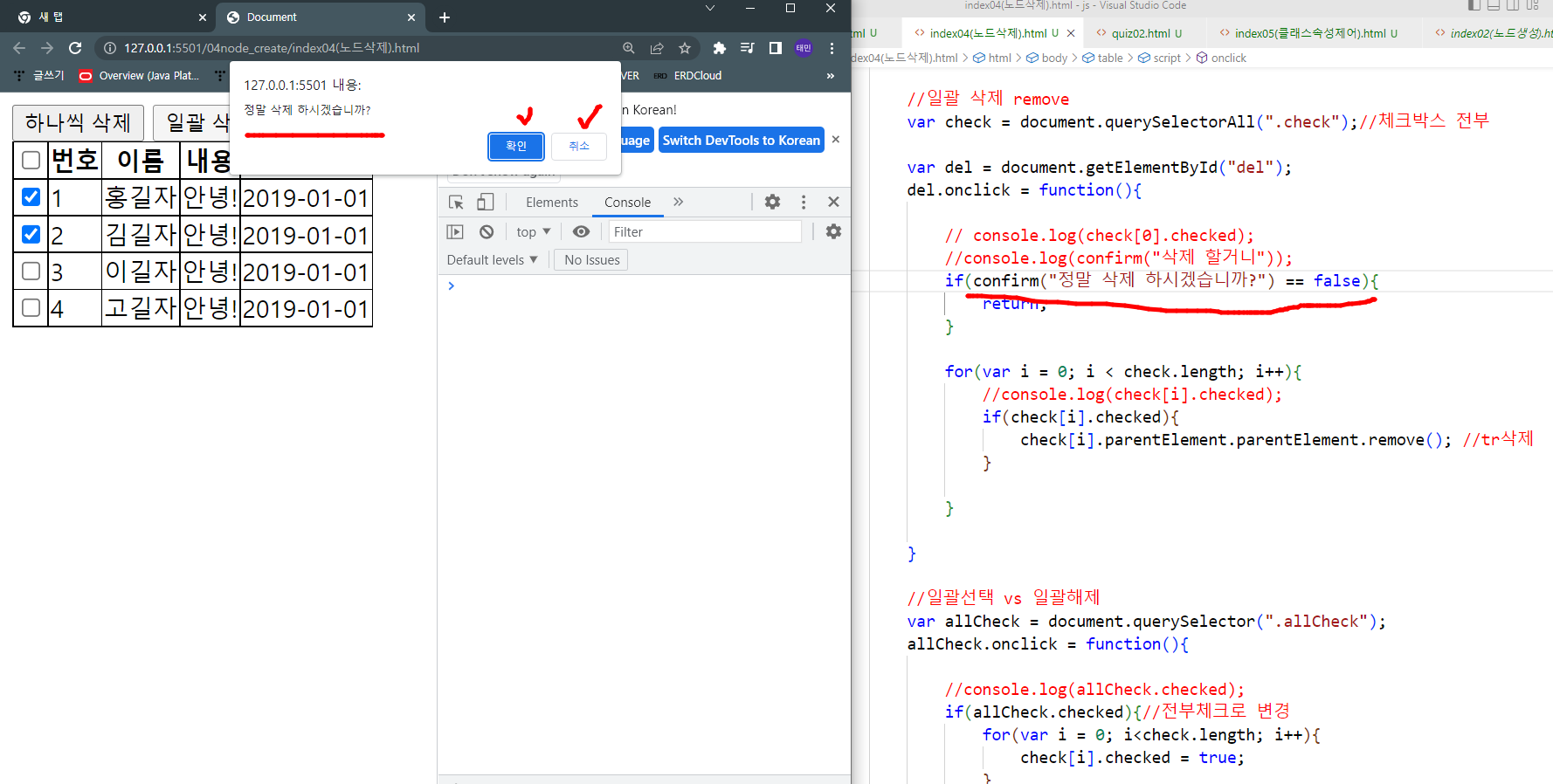This screenshot has width=1553, height=784.
Task: Clear the console with the ban icon
Action: click(487, 231)
